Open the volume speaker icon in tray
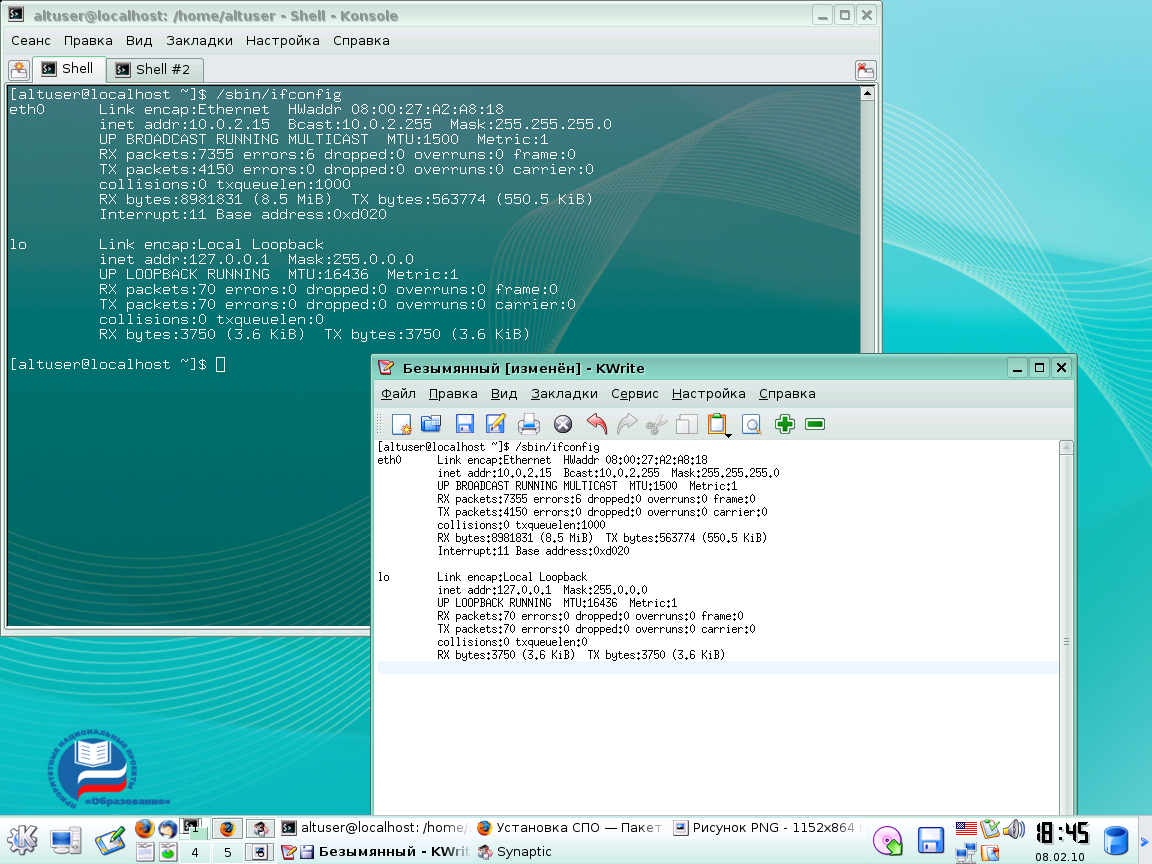This screenshot has width=1152, height=864. click(x=1014, y=829)
